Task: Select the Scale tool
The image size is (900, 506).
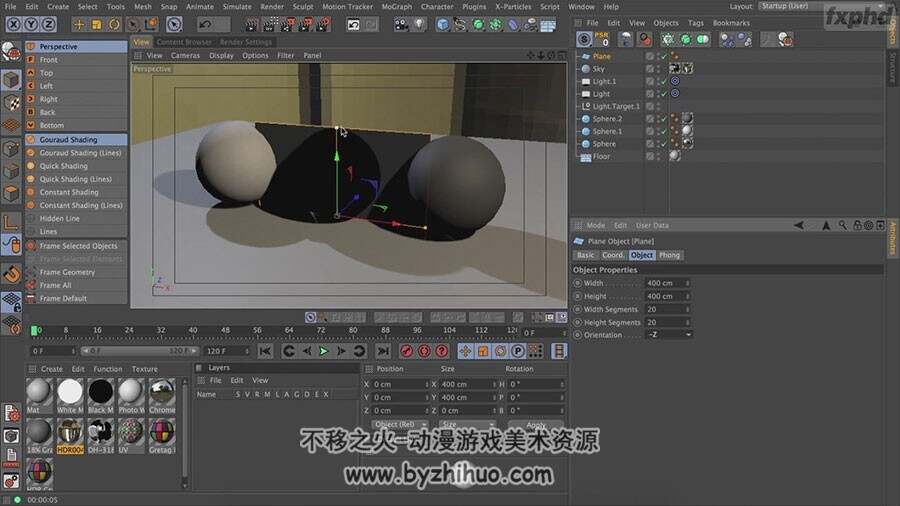Action: 96,25
